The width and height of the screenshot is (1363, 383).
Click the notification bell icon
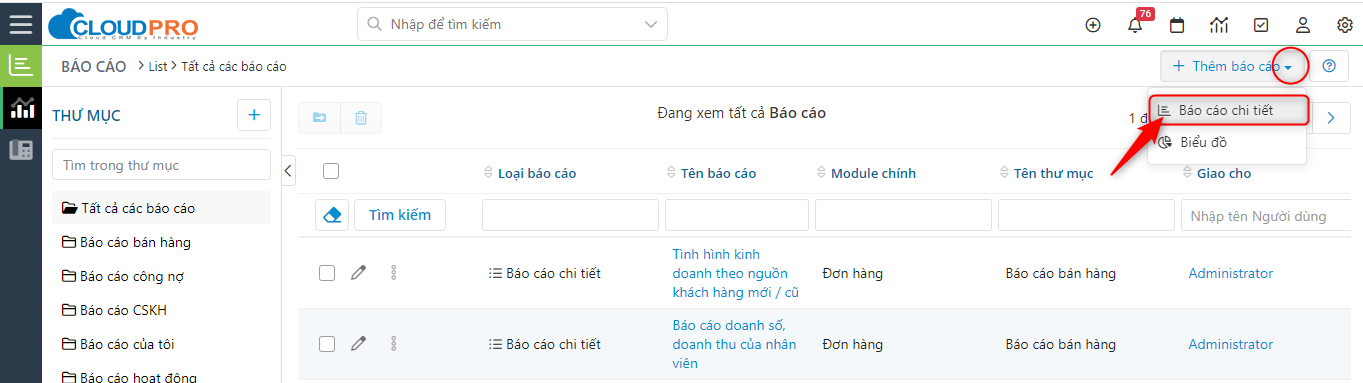1135,25
